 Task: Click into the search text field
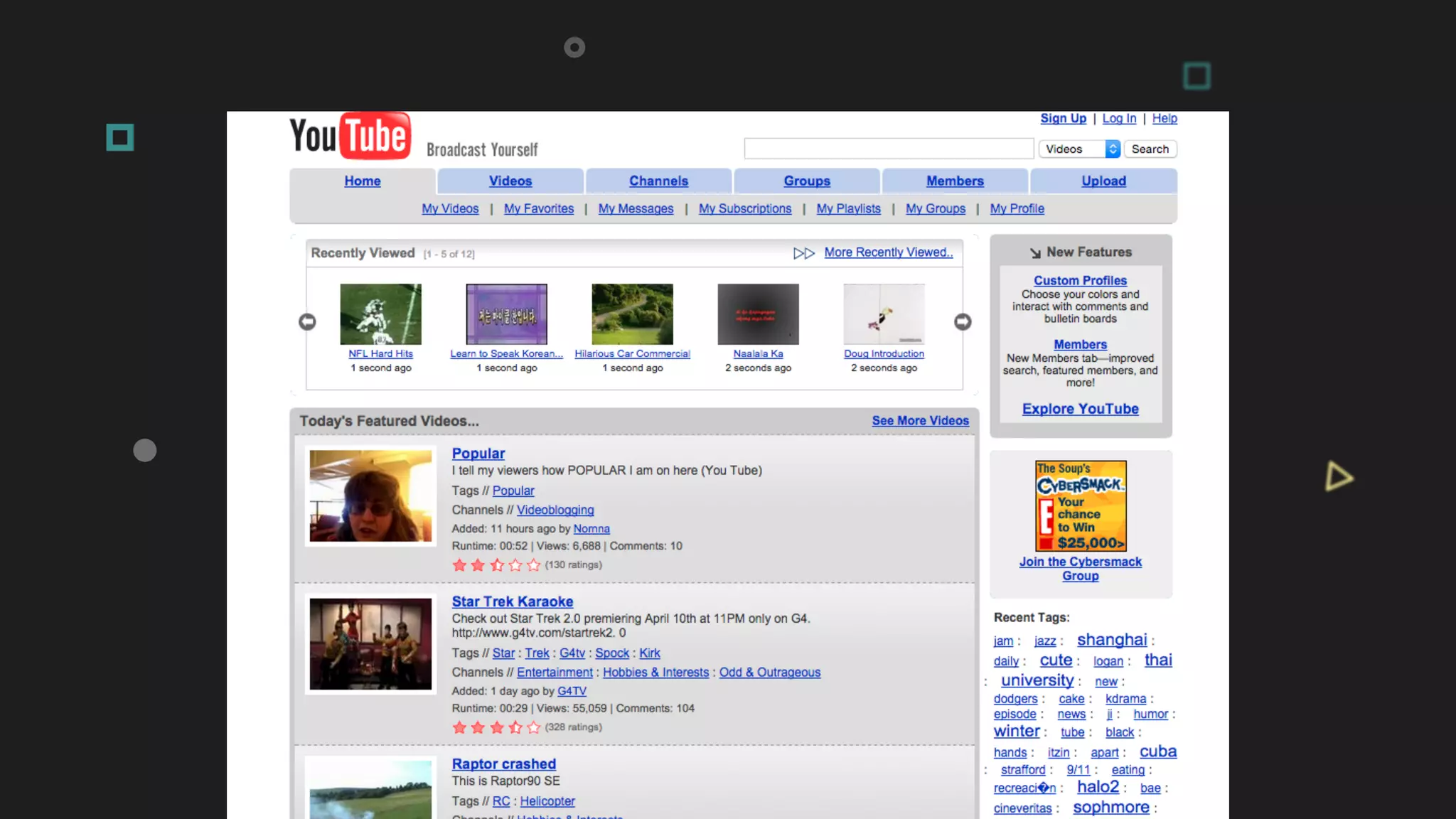(x=889, y=149)
